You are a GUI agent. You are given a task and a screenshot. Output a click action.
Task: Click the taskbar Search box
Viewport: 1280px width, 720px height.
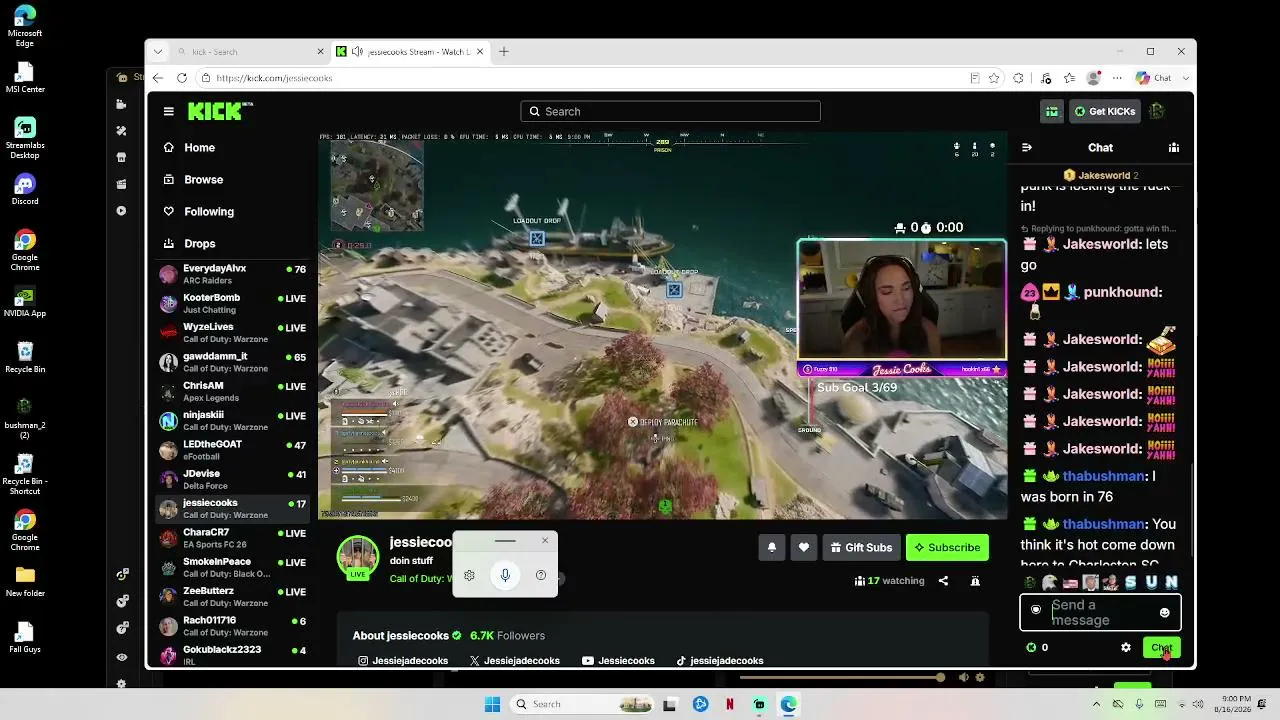(582, 704)
